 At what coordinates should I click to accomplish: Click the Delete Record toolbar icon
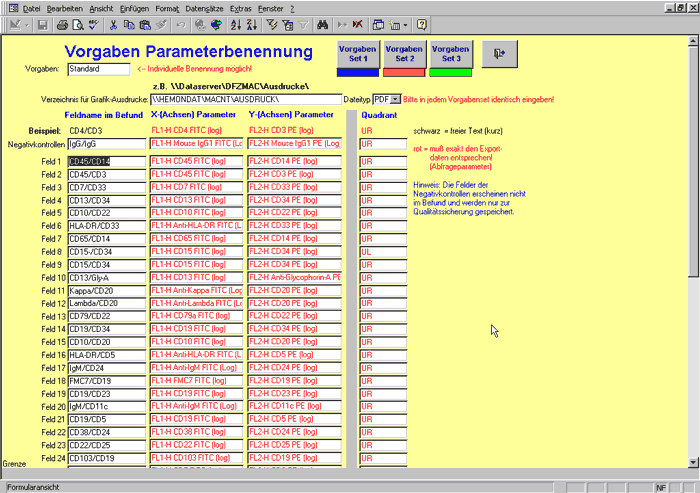click(358, 25)
